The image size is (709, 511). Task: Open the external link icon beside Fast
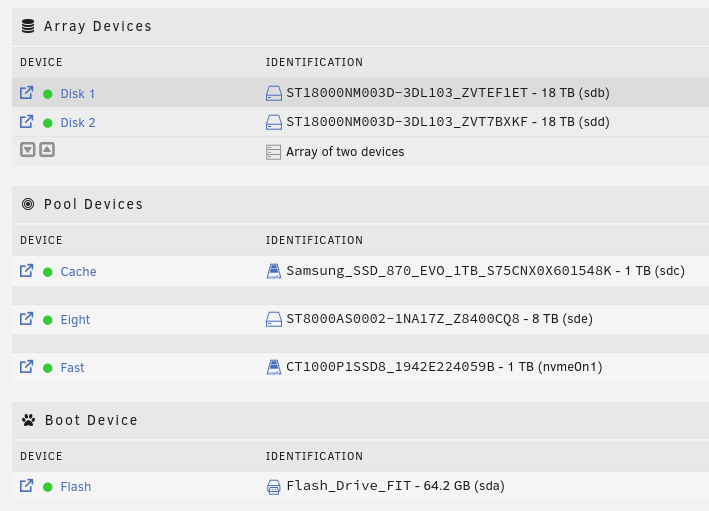pos(26,367)
